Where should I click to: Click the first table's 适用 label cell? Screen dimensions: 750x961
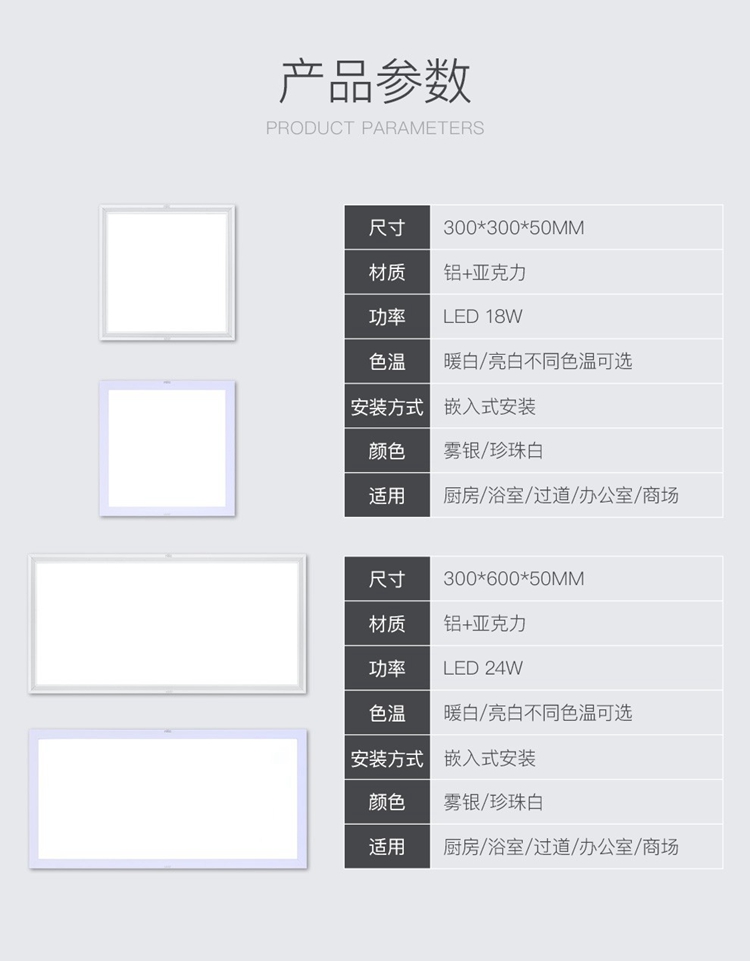coord(387,495)
